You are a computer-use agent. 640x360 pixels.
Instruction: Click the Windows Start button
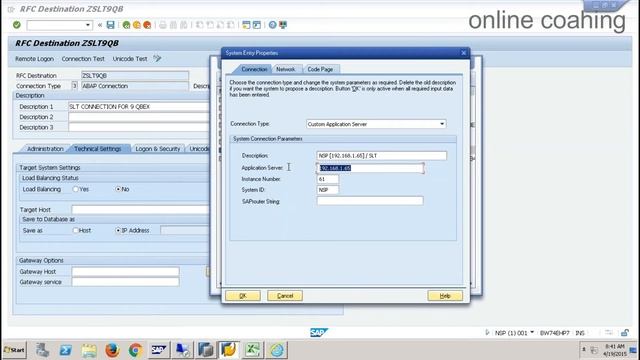point(14,350)
